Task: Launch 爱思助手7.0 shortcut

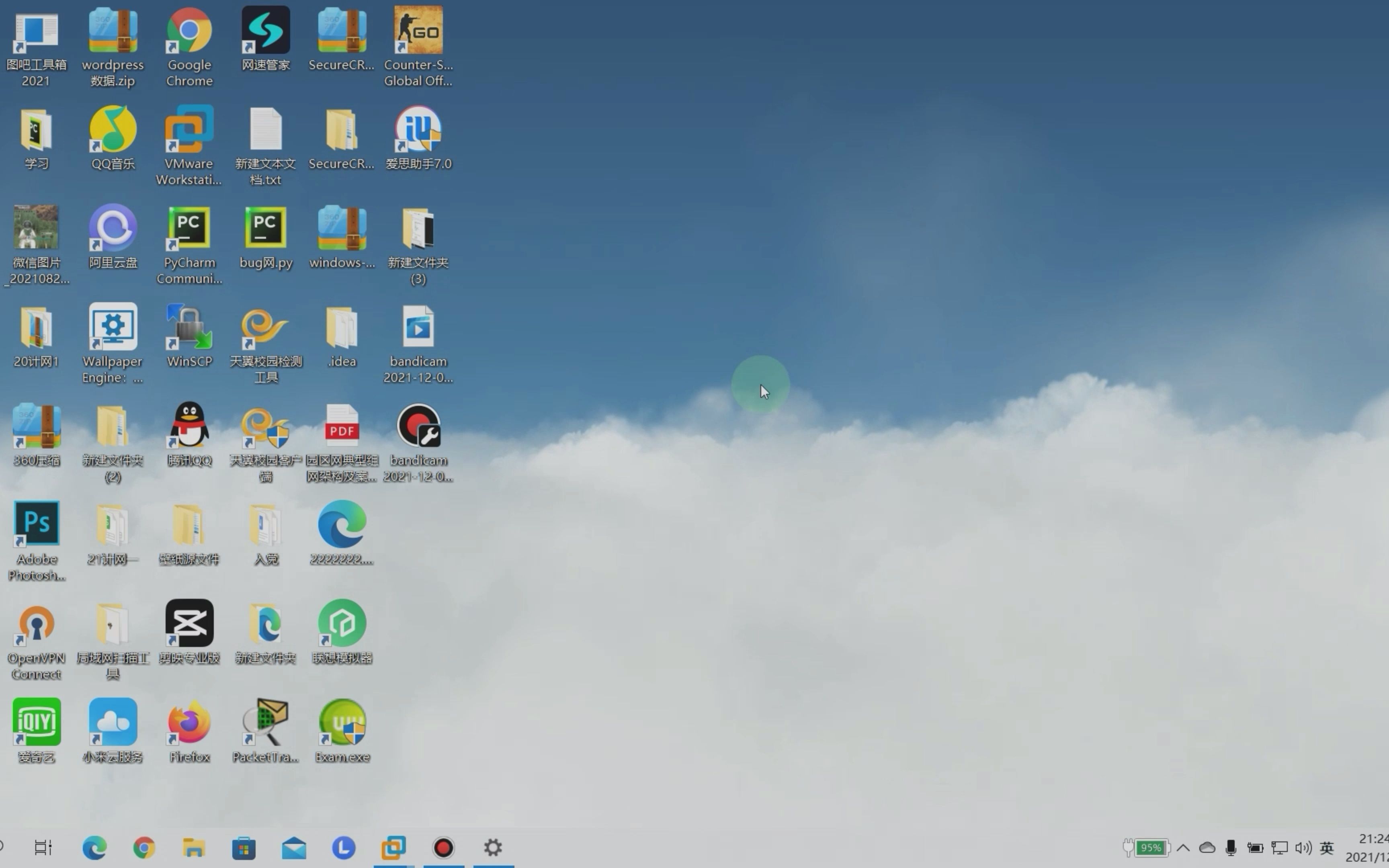Action: click(418, 138)
